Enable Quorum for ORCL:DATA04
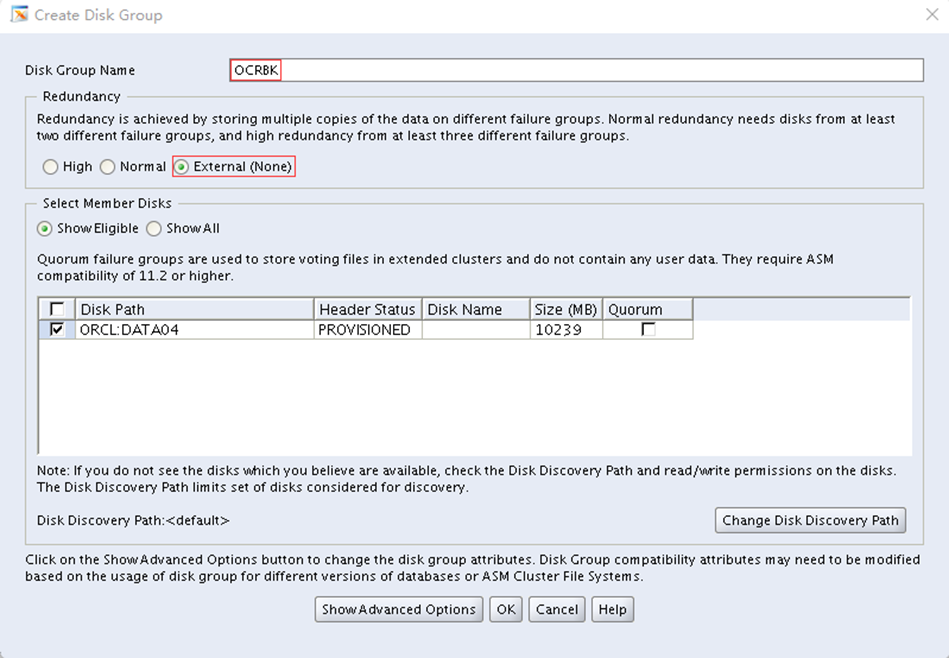Screen dimensions: 949x658 point(648,329)
